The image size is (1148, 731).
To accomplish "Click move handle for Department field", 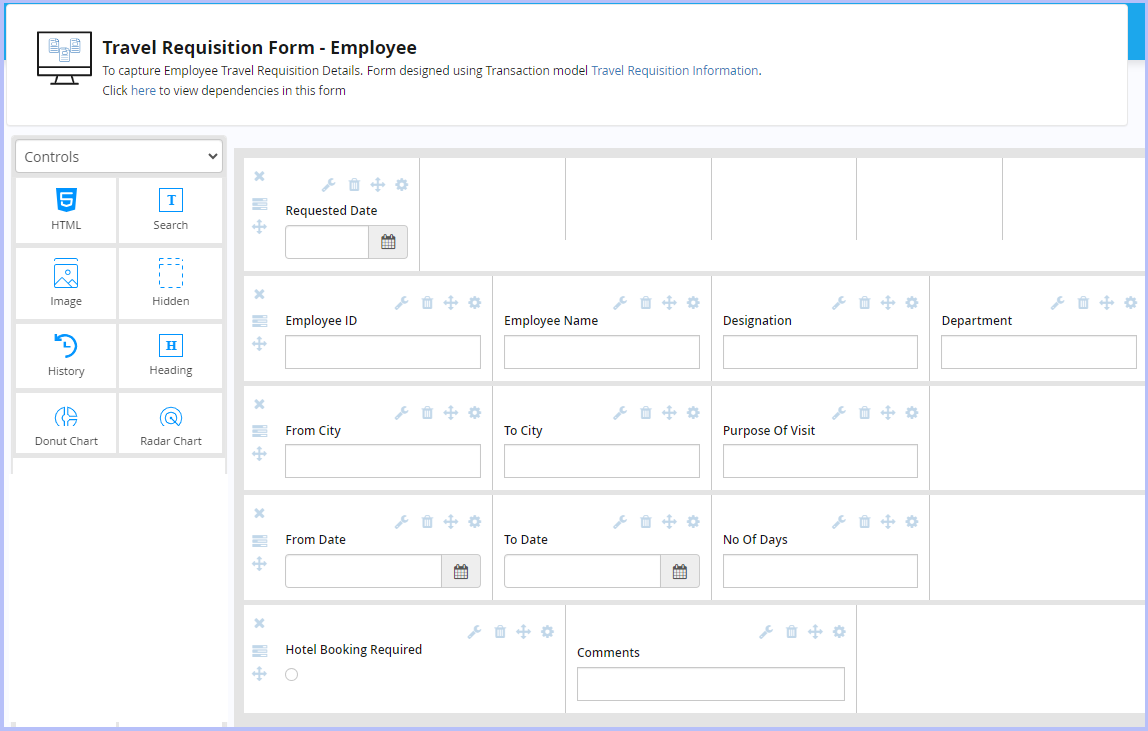I will coord(1107,303).
